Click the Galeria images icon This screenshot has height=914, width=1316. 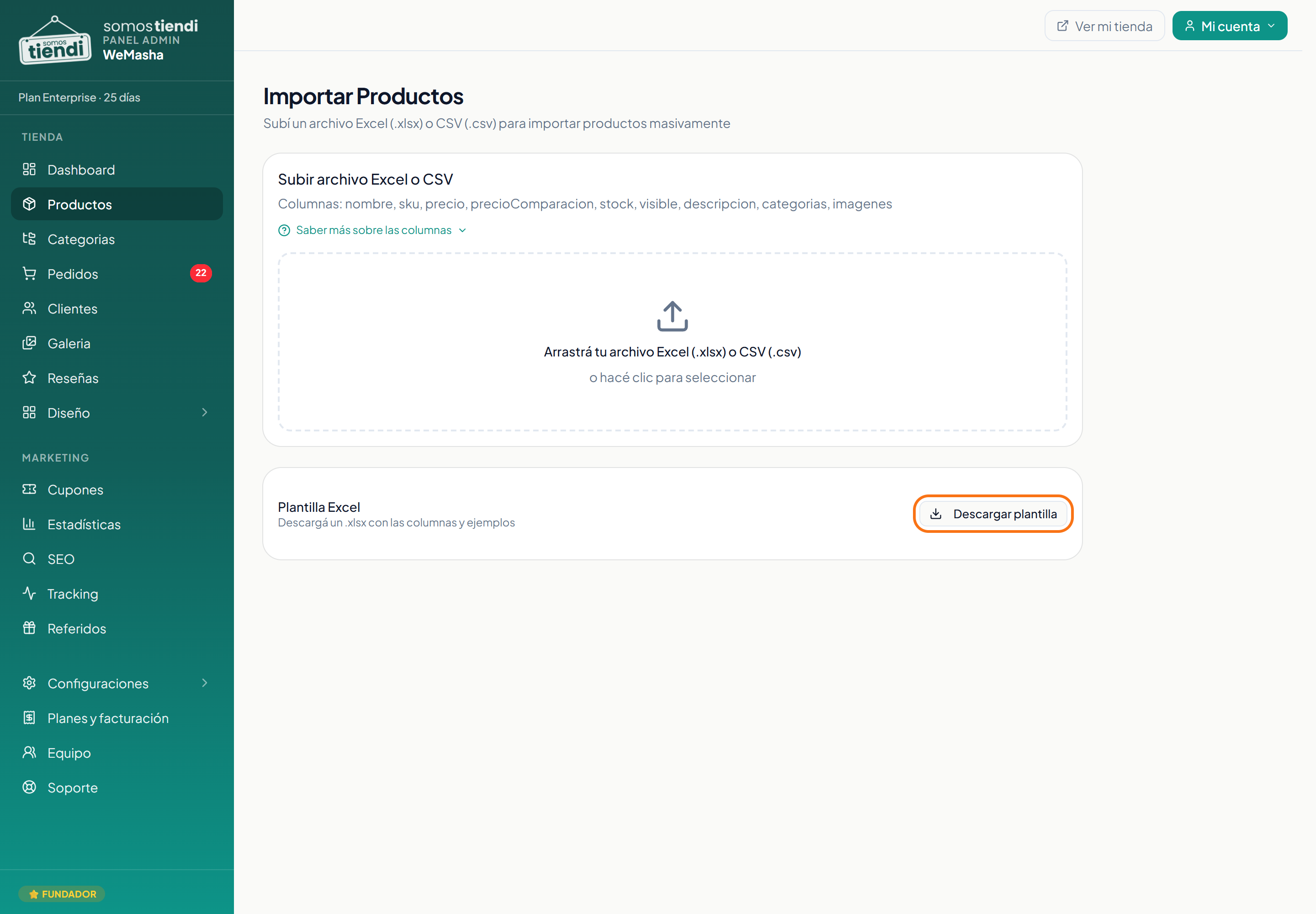(x=29, y=343)
